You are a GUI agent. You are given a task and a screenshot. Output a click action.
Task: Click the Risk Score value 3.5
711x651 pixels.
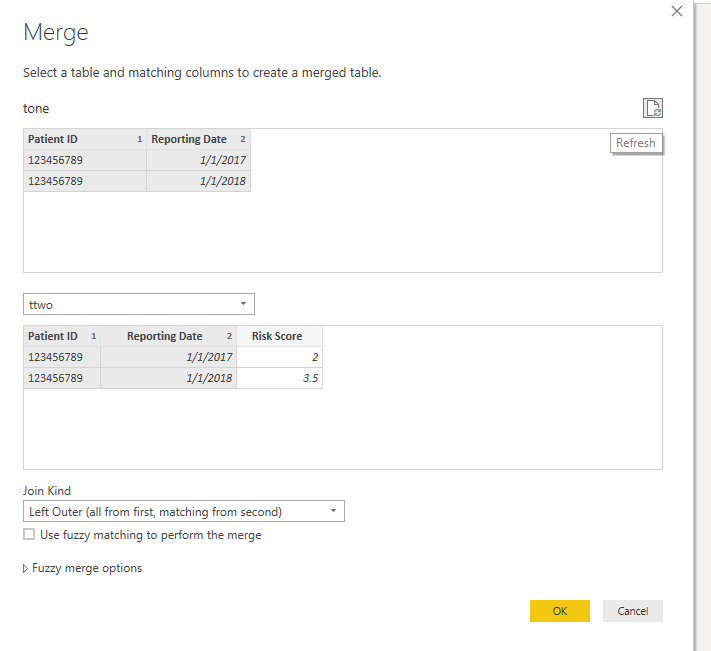tap(279, 378)
